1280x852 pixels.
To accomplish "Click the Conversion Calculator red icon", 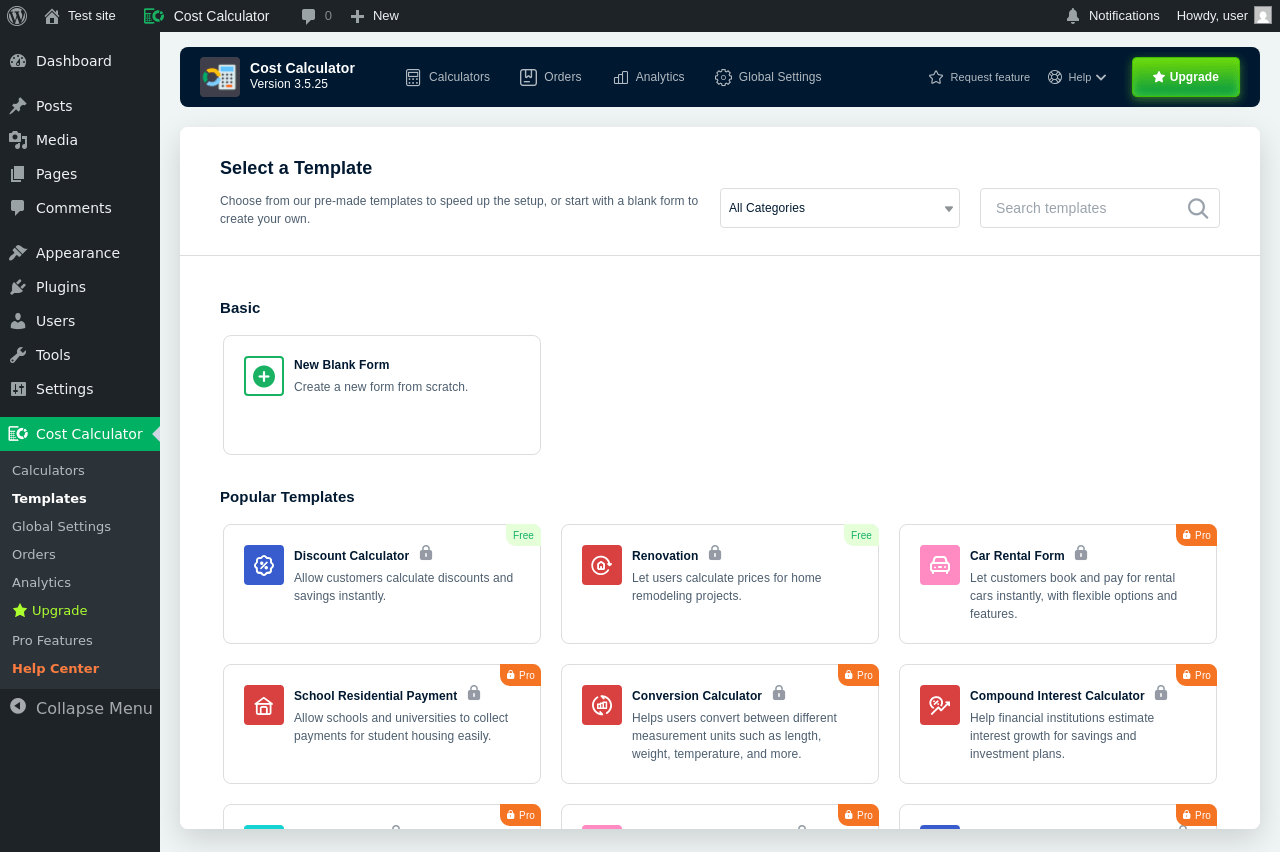I will tap(602, 705).
